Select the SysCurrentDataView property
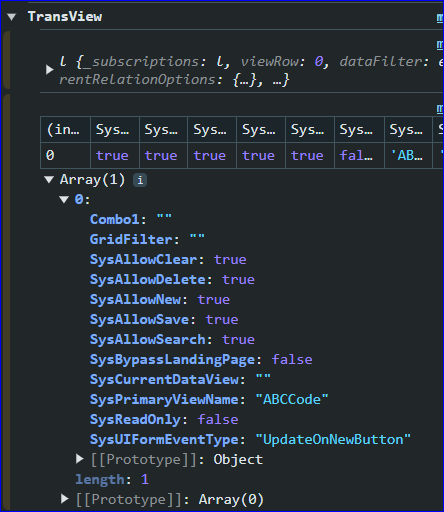Viewport: 444px width, 512px height. coord(180,379)
